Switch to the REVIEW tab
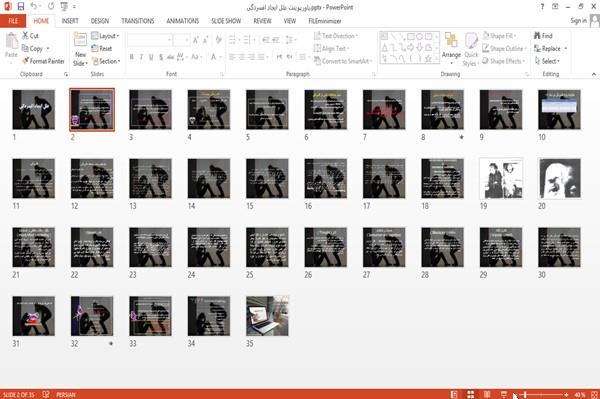 click(262, 21)
